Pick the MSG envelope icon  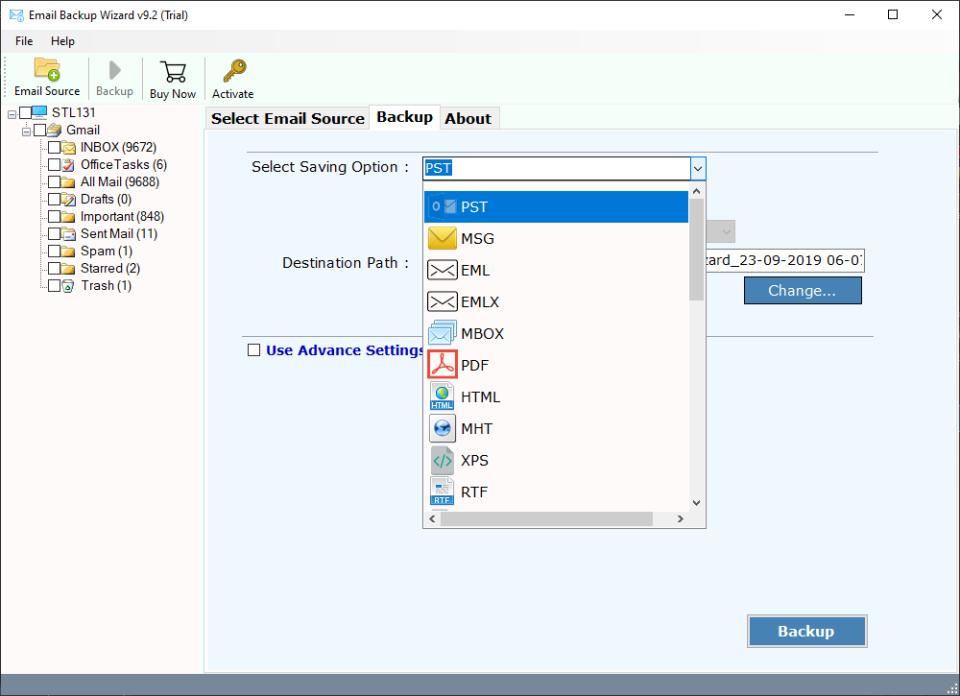(x=441, y=238)
